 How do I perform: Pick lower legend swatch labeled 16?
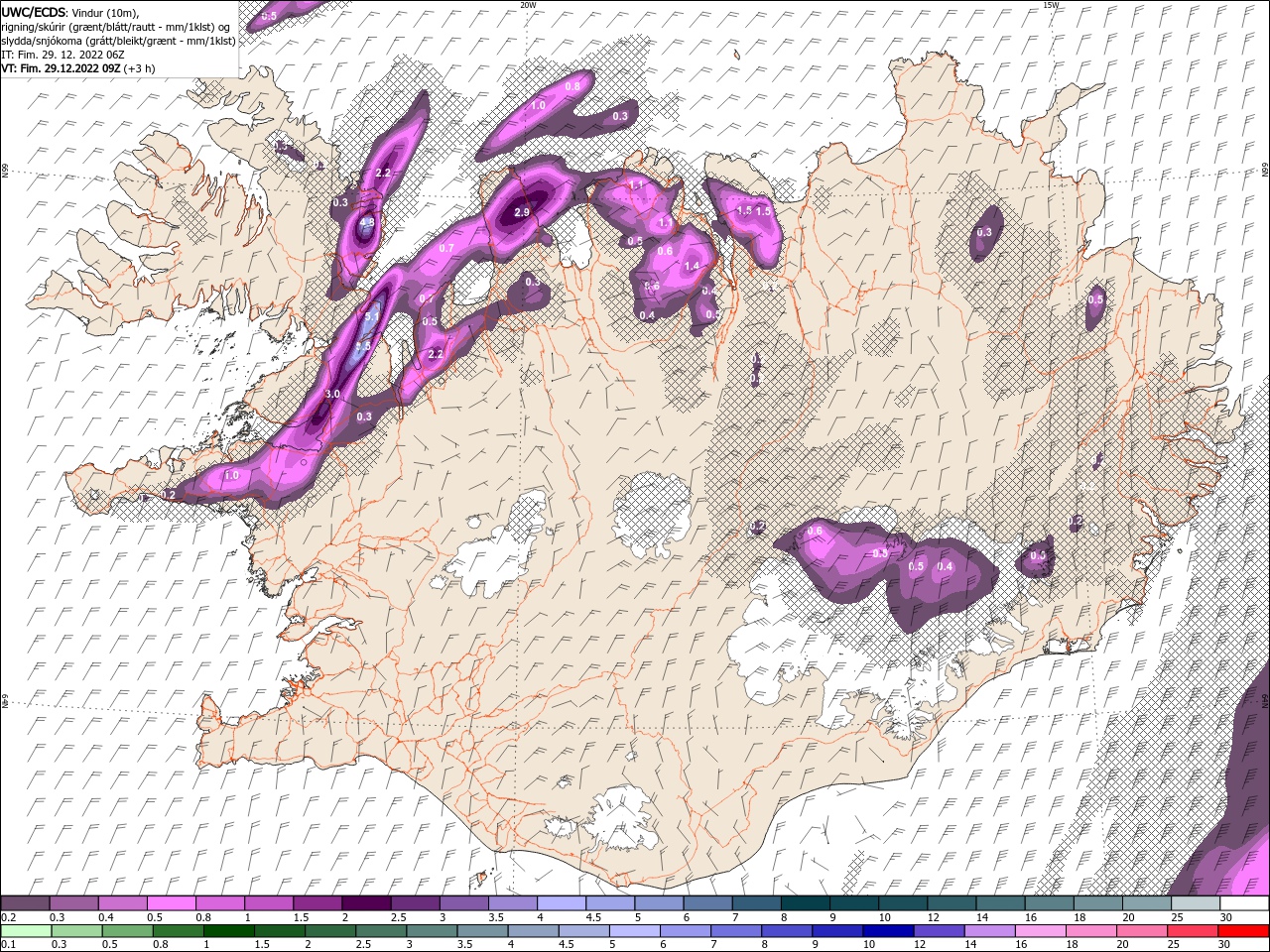coord(1041,931)
